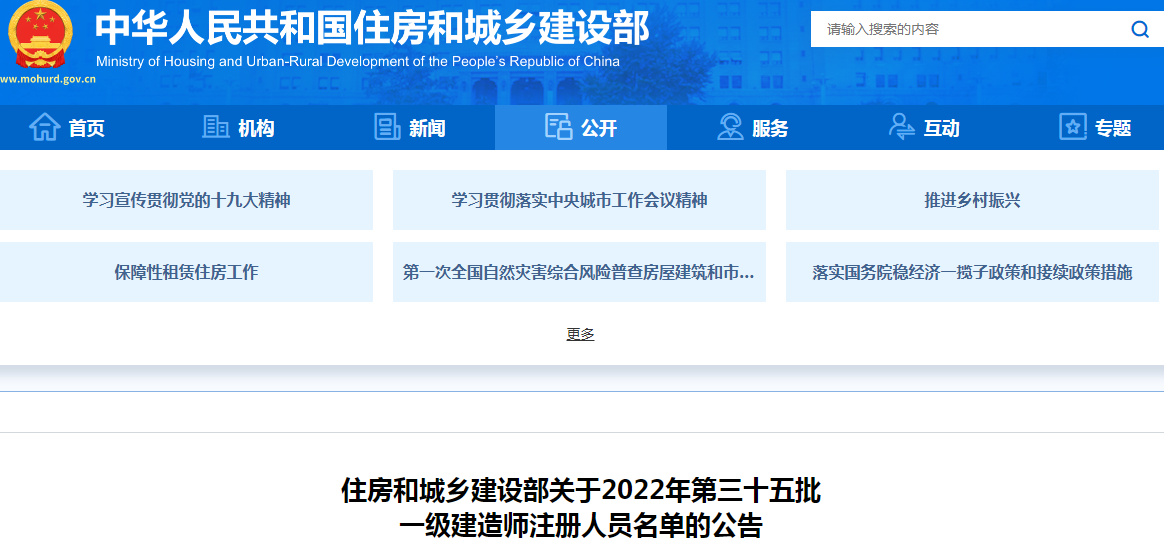Open 推进乡村振兴 topic

(972, 200)
